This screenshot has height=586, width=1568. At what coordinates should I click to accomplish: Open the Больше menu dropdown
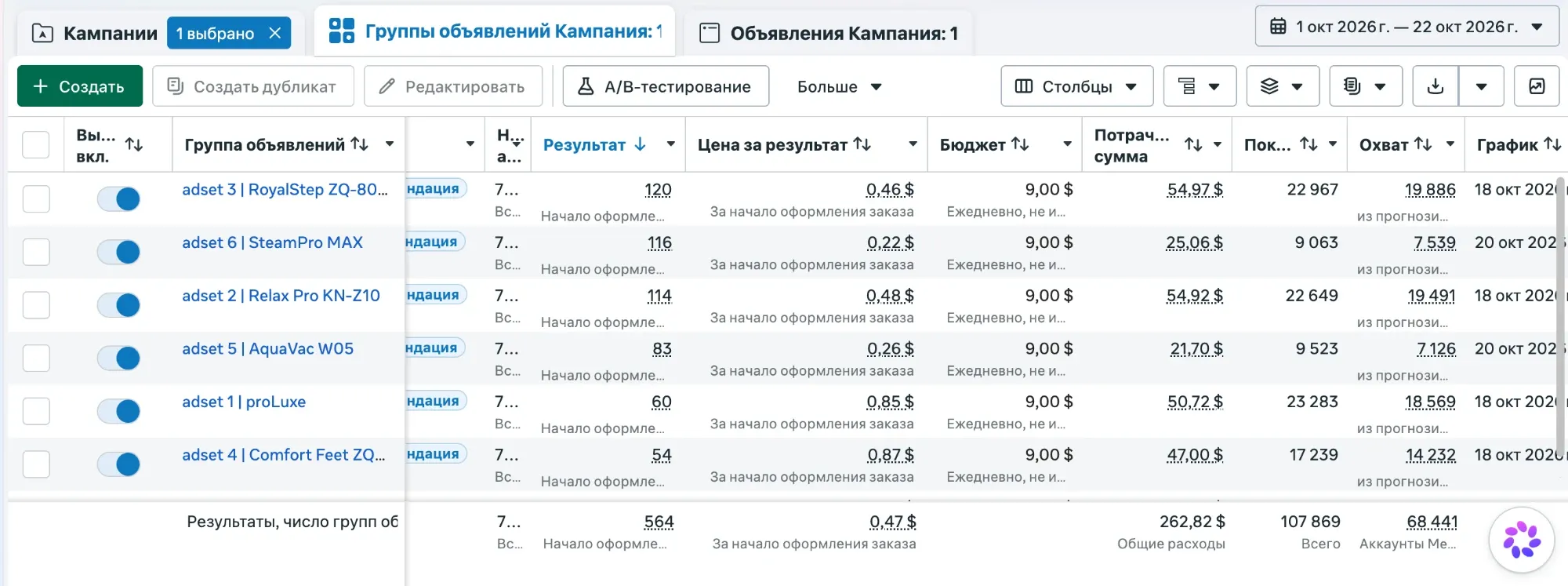click(x=840, y=86)
